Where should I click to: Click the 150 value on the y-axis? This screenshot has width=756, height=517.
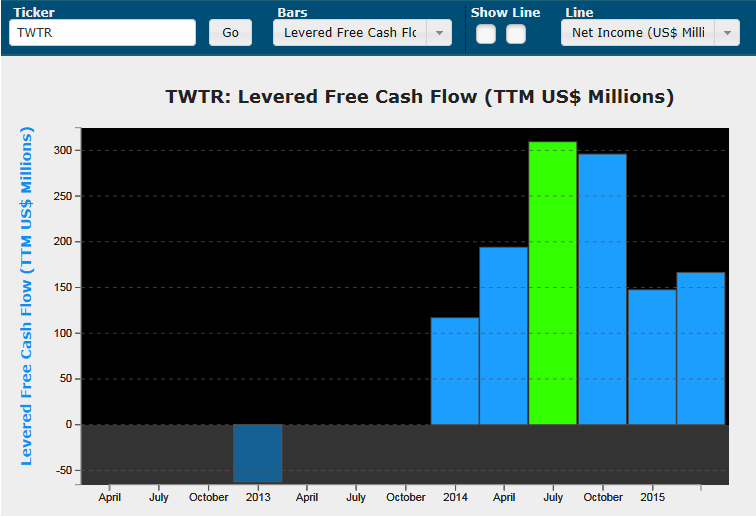point(62,287)
